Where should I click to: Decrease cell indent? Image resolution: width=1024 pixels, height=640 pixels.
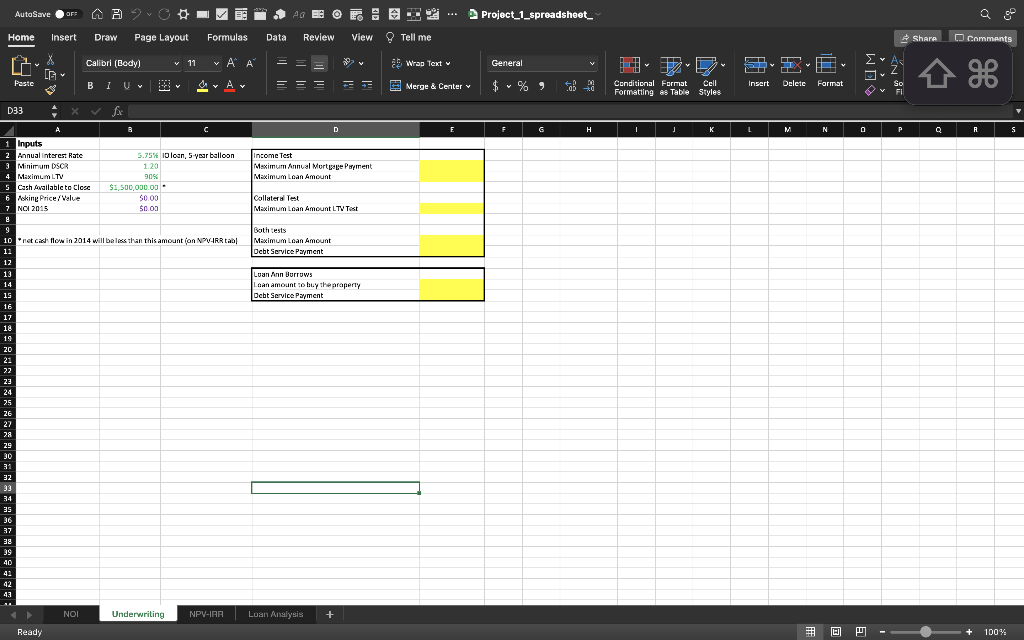coord(348,86)
